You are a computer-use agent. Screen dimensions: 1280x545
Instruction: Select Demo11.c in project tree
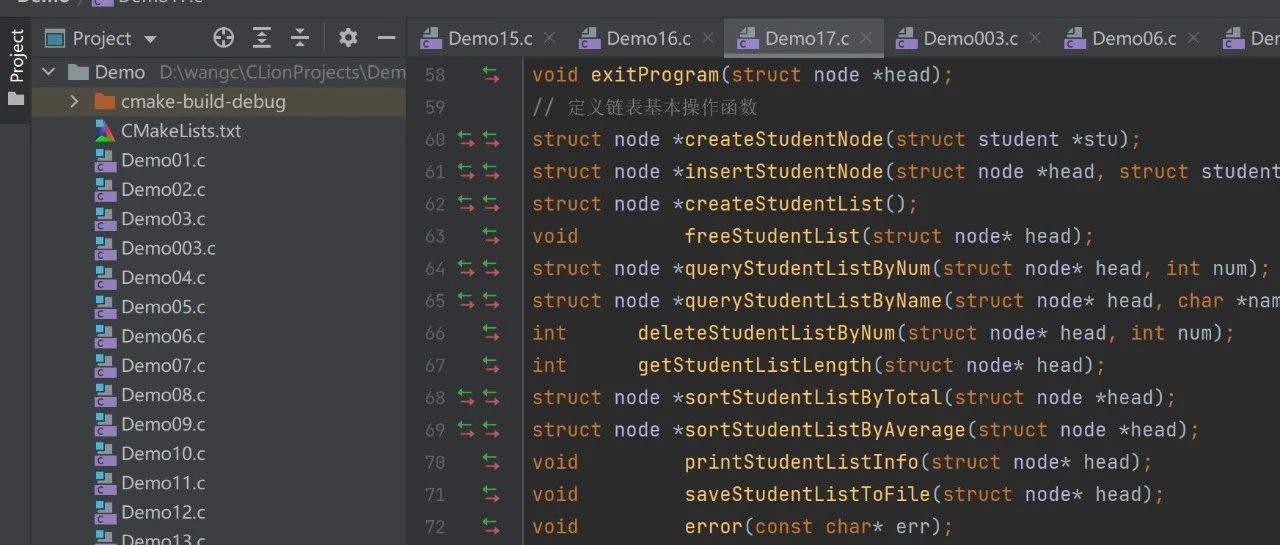(x=163, y=482)
